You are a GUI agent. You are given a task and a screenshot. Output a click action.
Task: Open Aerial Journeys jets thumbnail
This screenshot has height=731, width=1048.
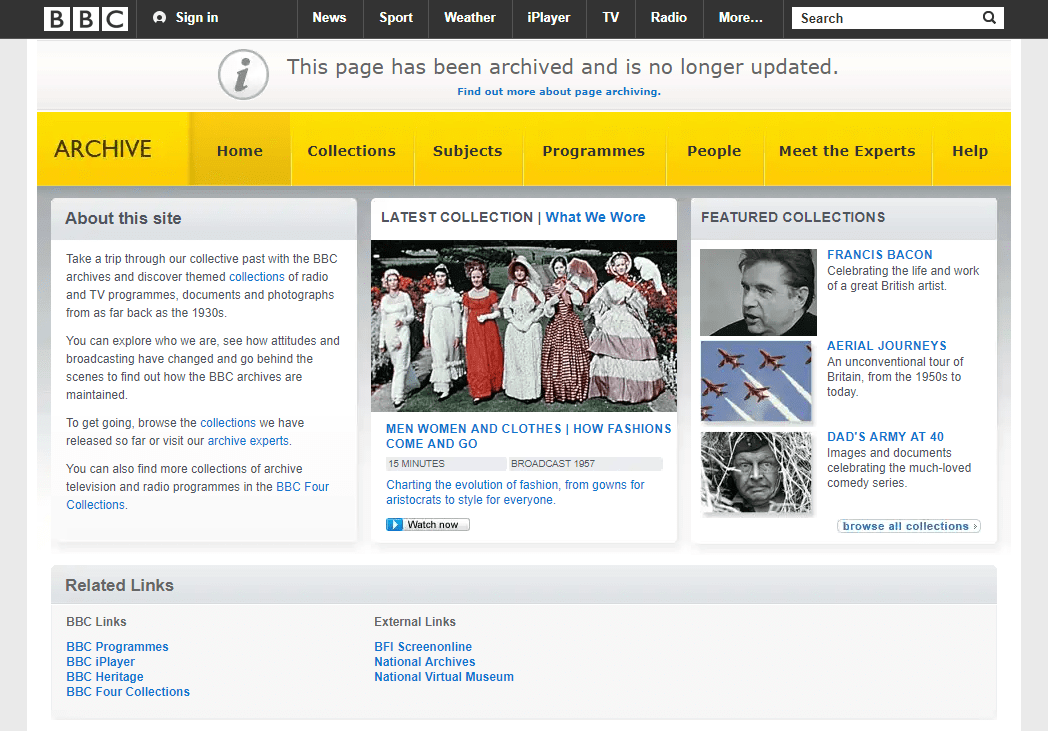tap(756, 382)
